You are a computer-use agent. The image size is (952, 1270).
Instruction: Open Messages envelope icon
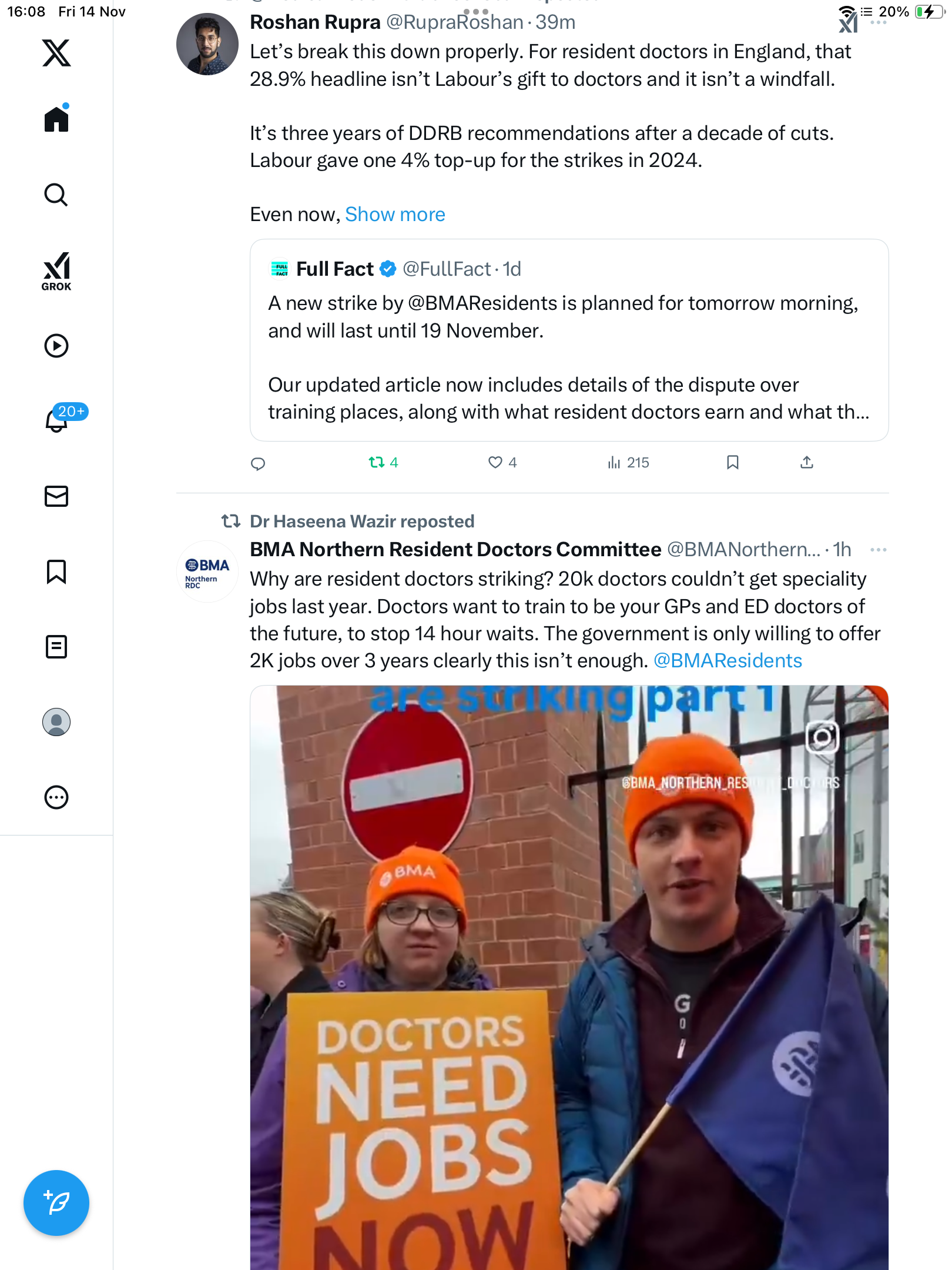point(56,496)
